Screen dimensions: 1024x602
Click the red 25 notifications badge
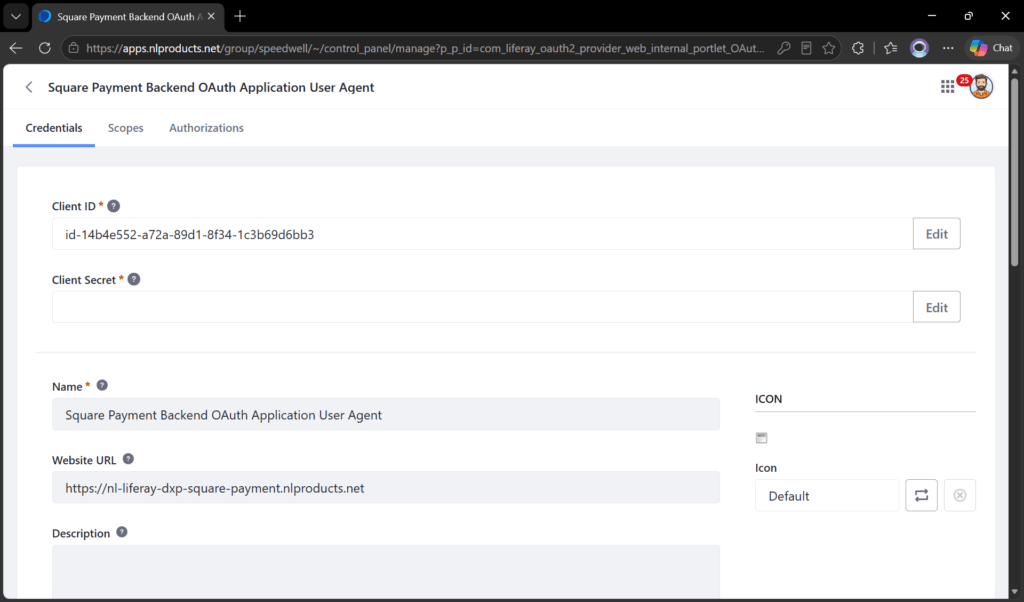coord(964,80)
